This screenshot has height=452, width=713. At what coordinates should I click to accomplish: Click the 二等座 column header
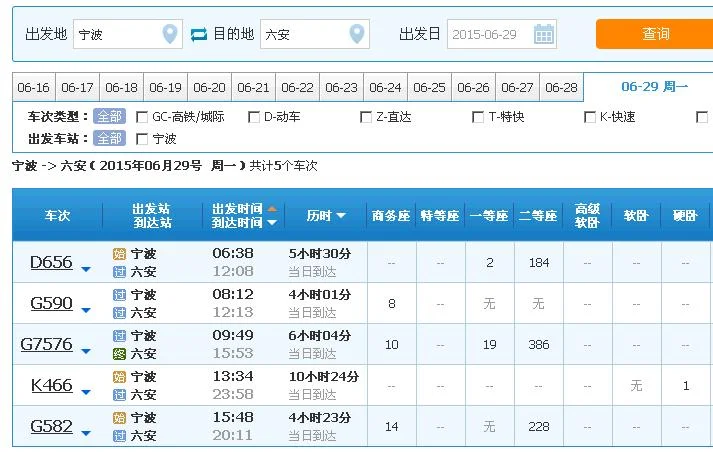click(x=538, y=216)
